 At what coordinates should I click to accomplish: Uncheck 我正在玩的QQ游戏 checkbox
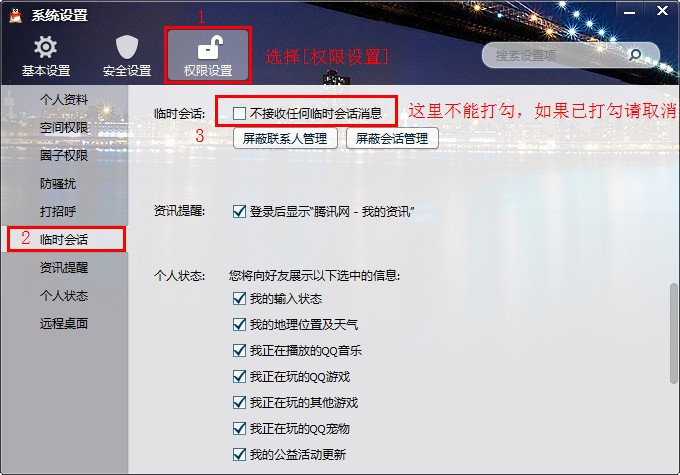point(239,377)
